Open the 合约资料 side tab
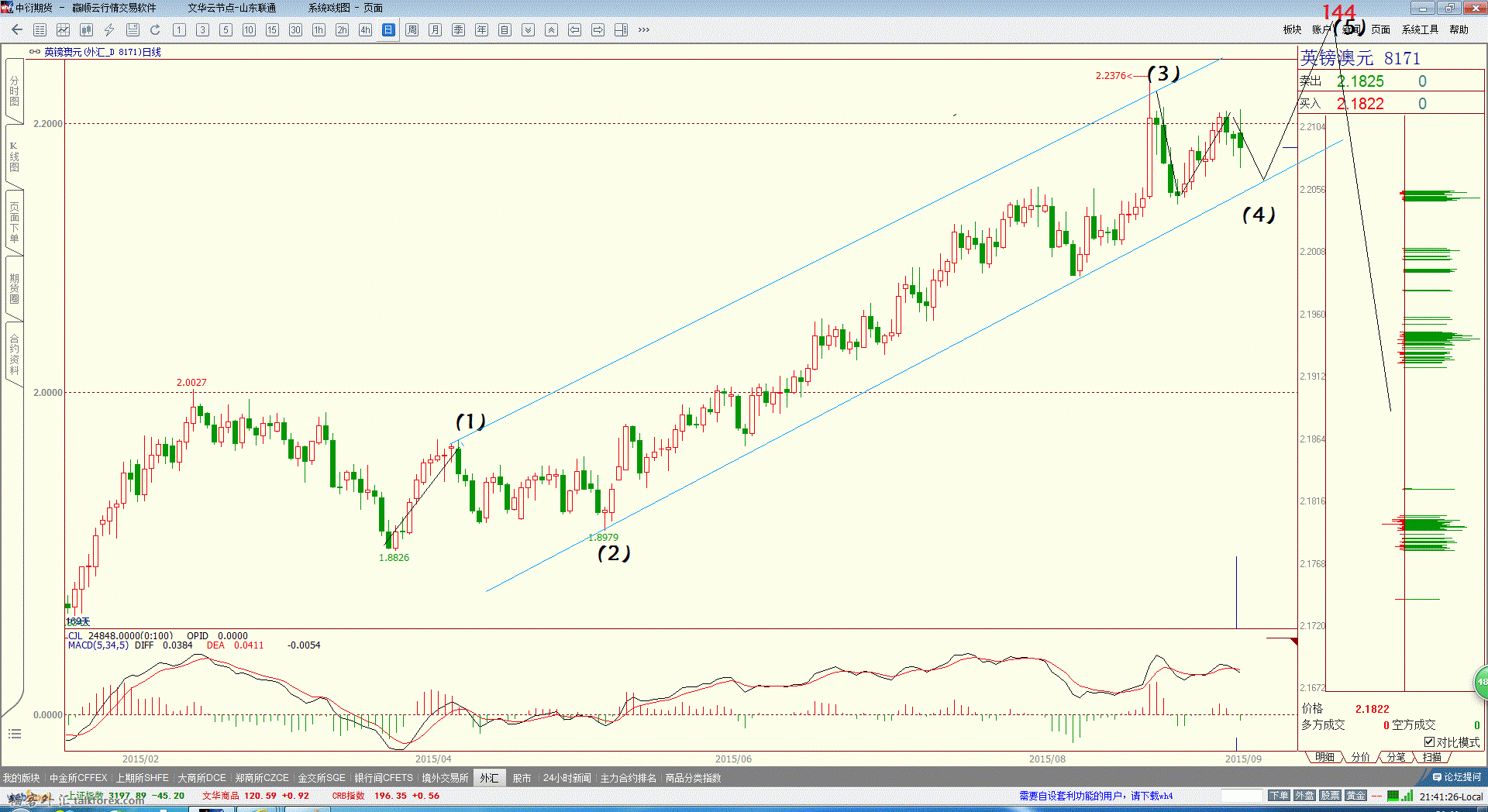Image resolution: width=1488 pixels, height=812 pixels. (x=14, y=354)
